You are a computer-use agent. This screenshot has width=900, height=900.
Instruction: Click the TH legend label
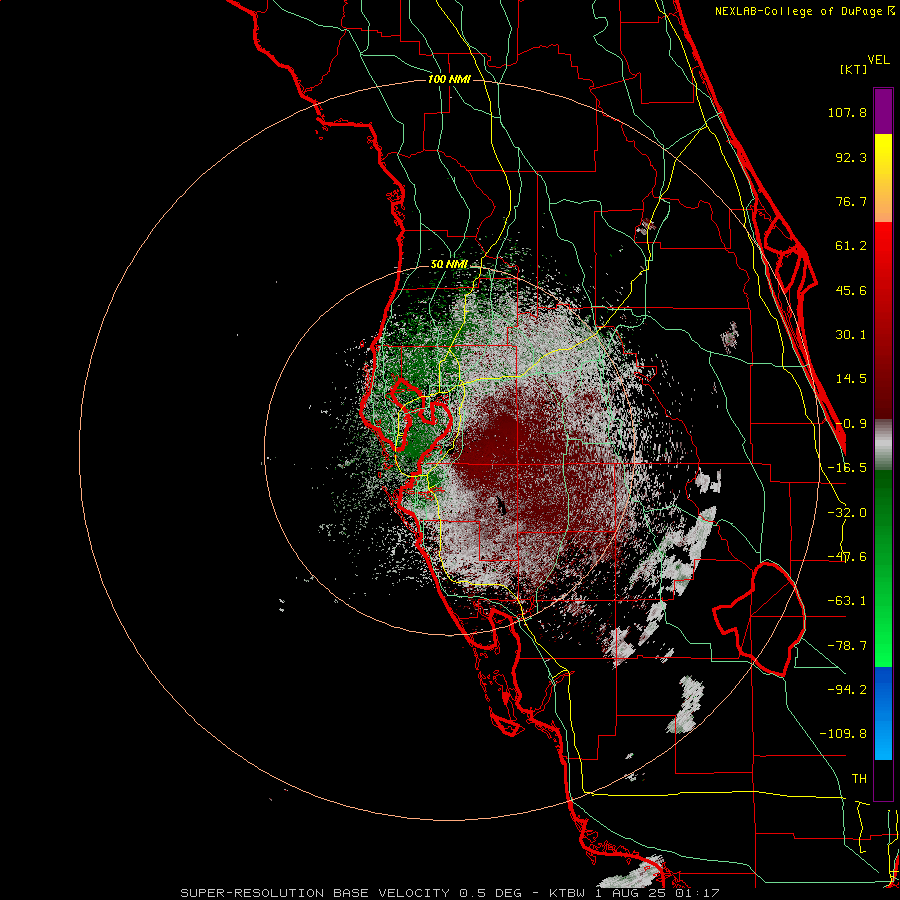[x=859, y=778]
